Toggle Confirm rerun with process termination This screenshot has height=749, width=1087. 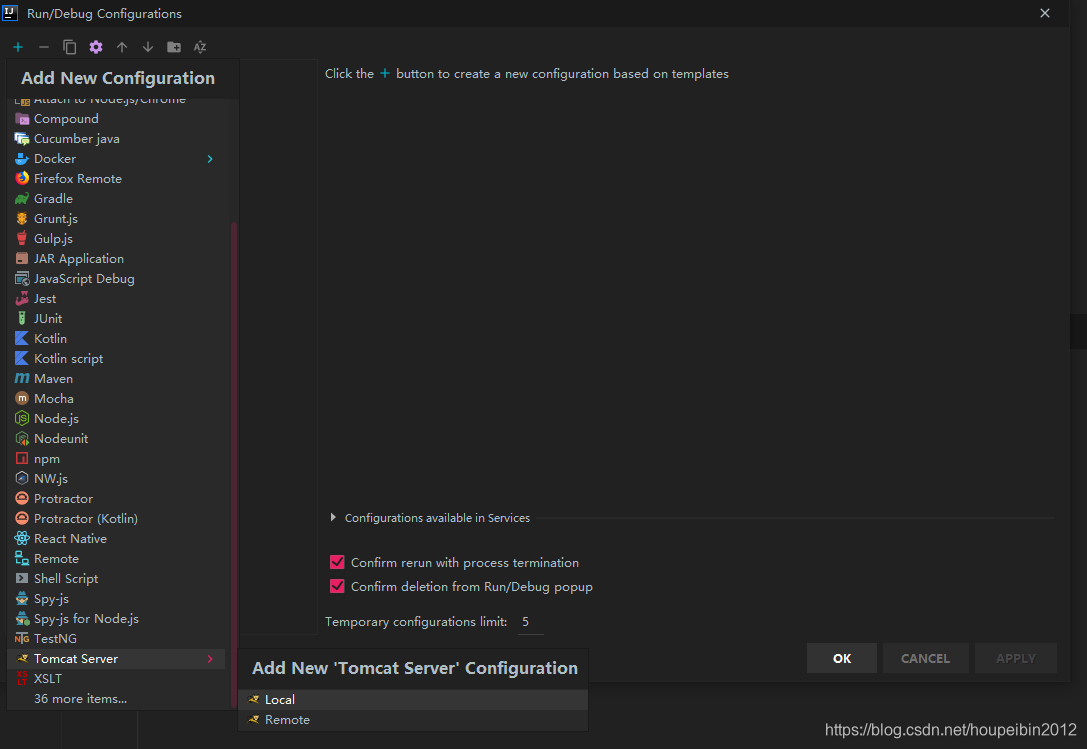click(x=338, y=562)
